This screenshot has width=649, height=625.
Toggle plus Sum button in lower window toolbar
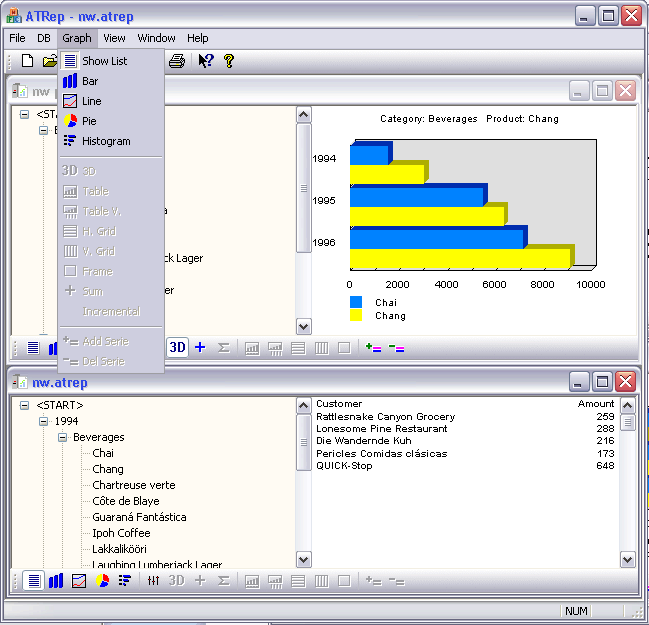coord(200,581)
